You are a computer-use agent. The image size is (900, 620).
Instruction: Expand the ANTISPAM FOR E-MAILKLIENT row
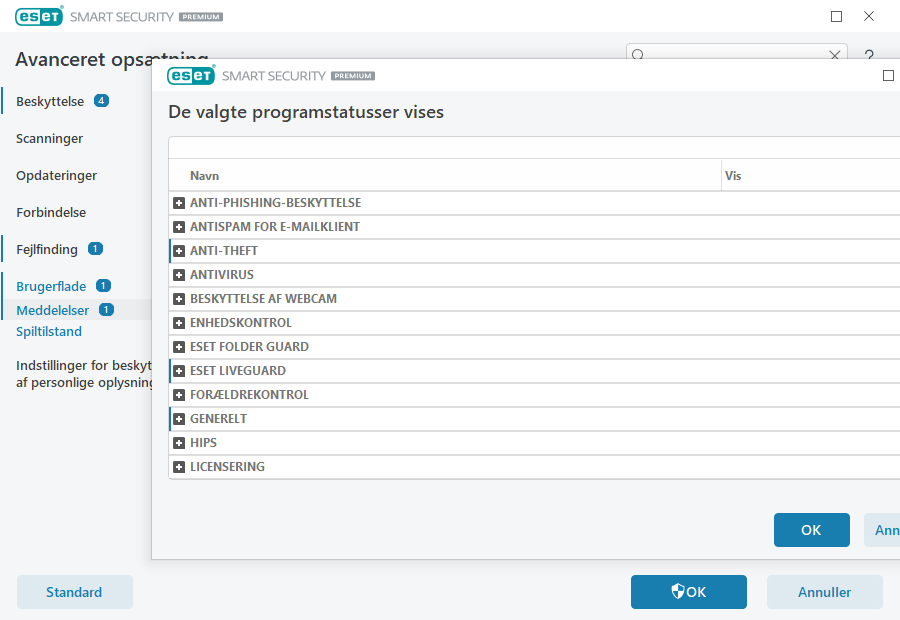coord(180,227)
